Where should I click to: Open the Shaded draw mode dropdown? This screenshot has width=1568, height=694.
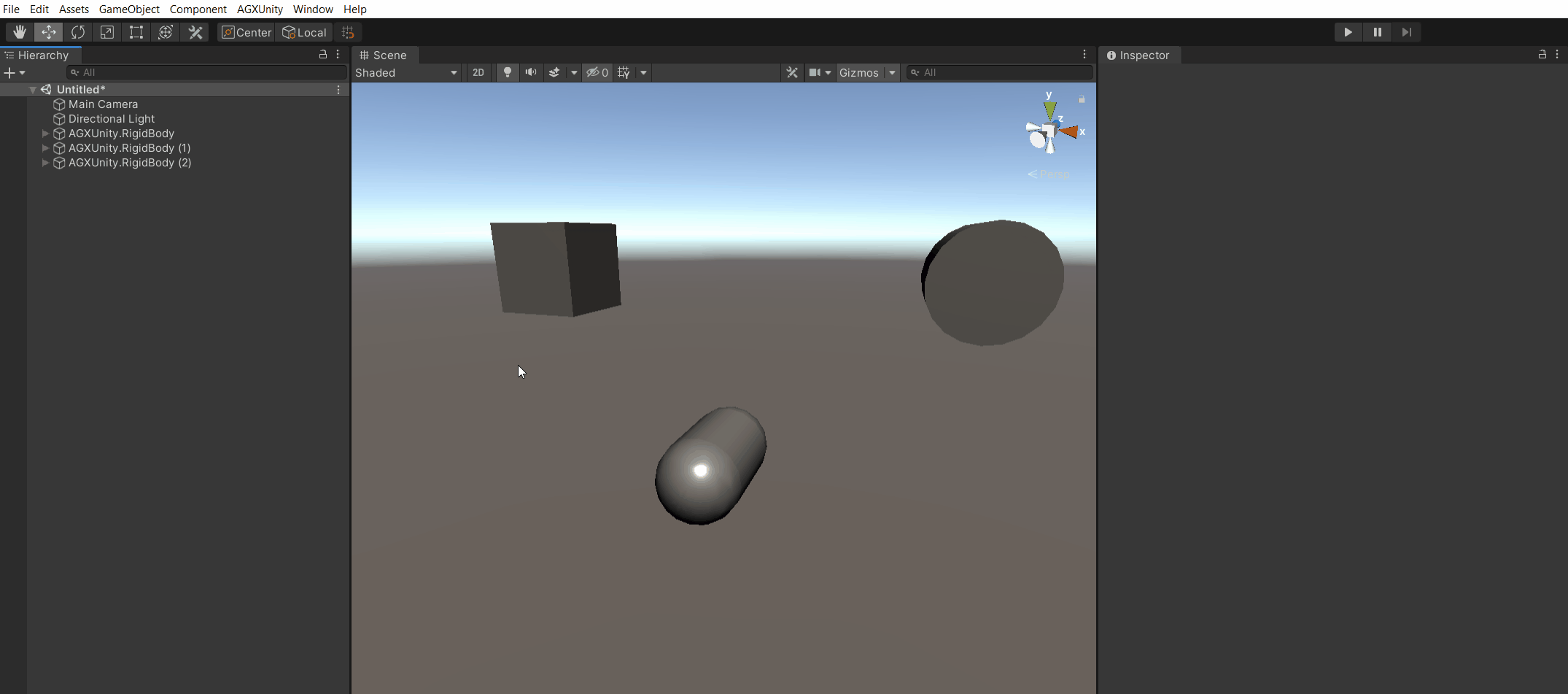405,72
